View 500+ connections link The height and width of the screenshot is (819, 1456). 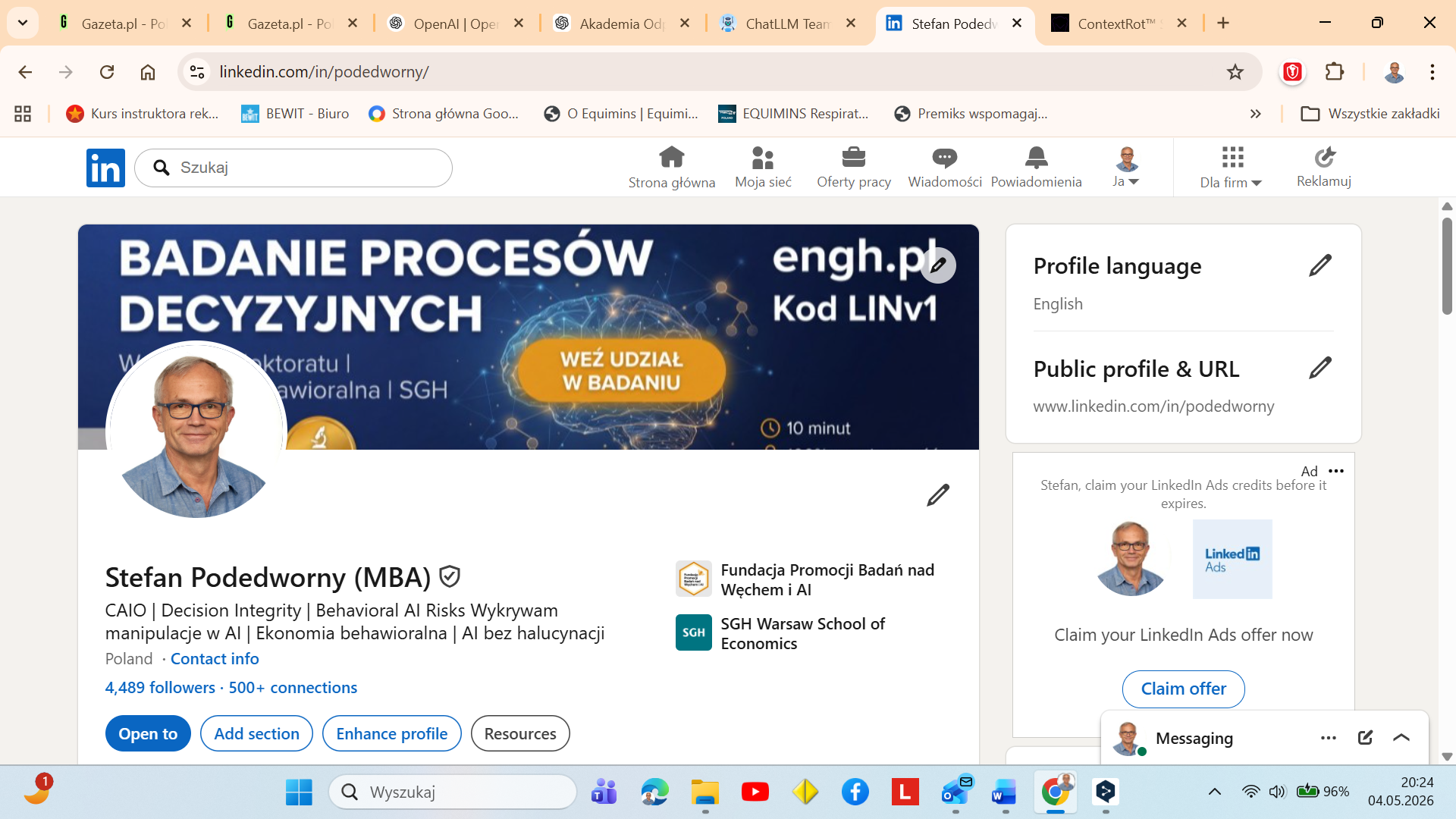293,687
